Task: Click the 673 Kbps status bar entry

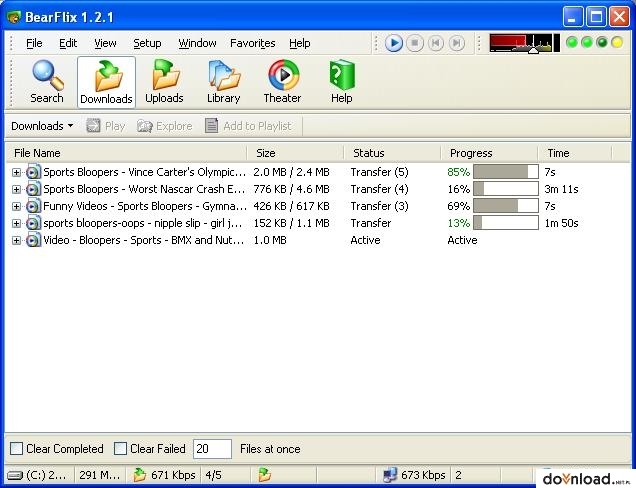Action: pos(423,475)
